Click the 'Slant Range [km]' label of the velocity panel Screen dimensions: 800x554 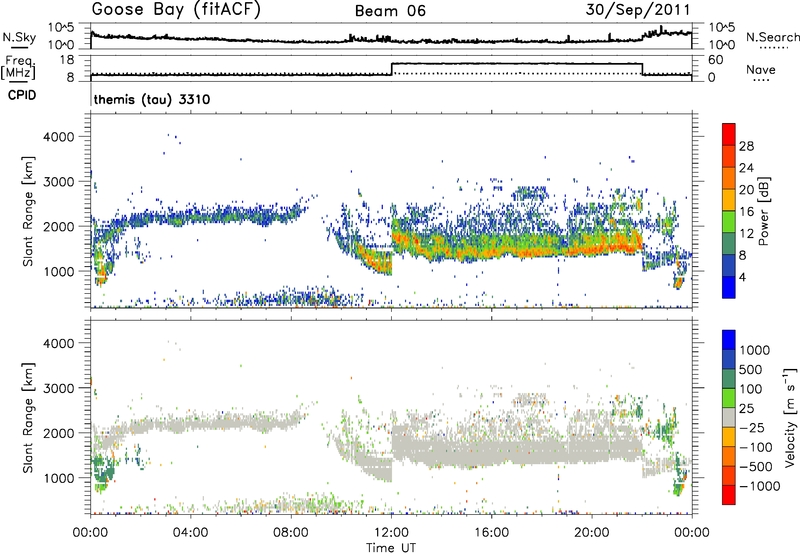pyautogui.click(x=27, y=418)
